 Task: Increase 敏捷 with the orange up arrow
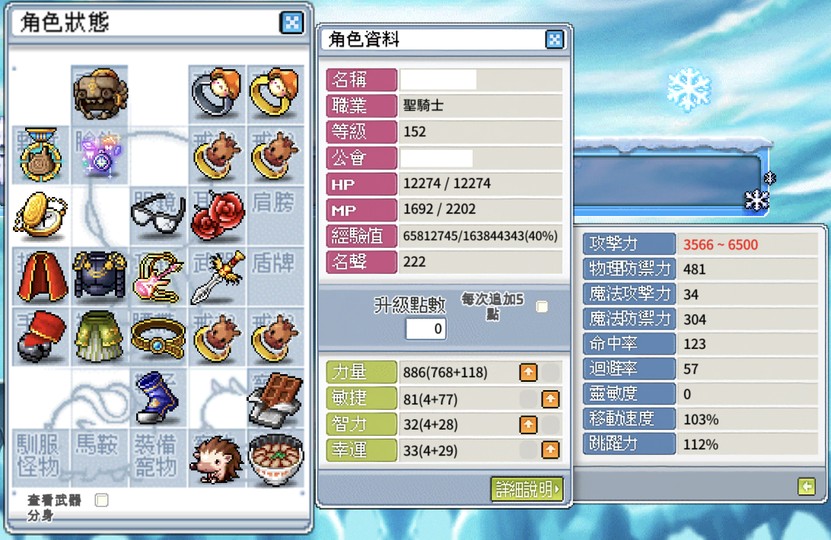pyautogui.click(x=550, y=399)
